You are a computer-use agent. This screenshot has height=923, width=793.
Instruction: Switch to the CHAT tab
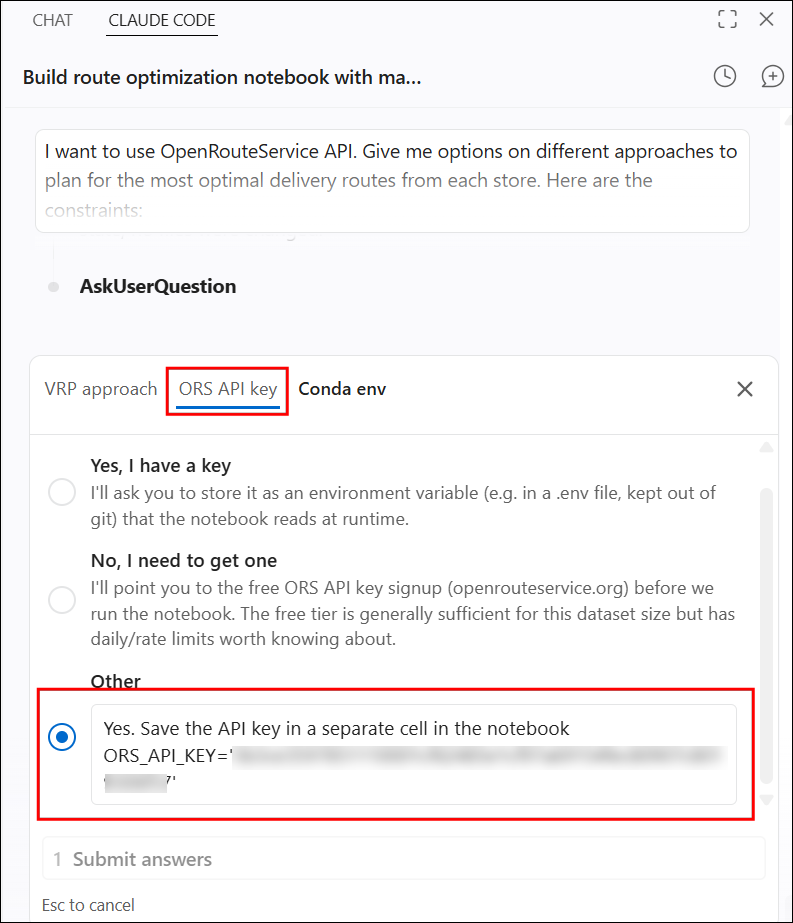[52, 20]
